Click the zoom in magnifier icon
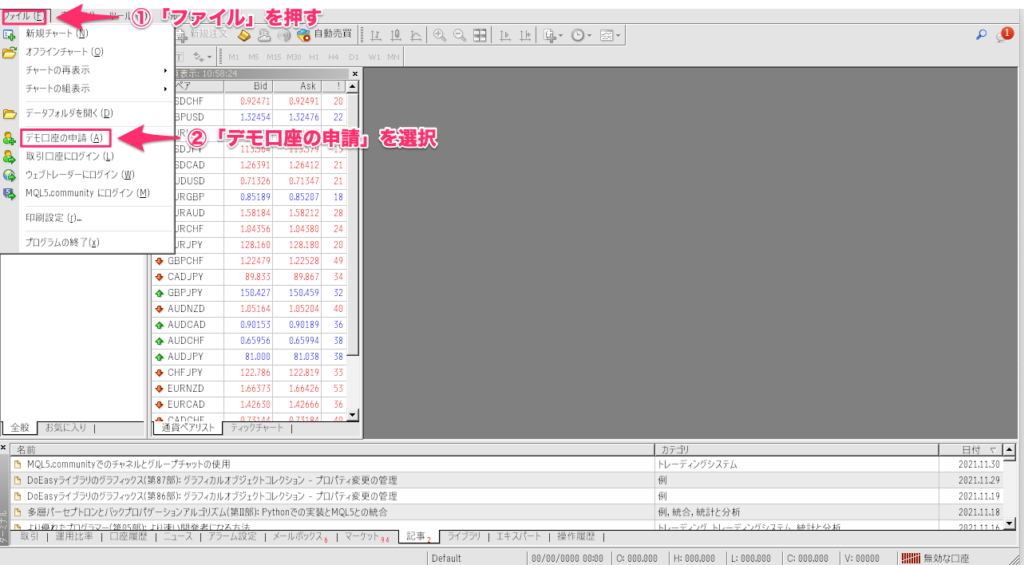This screenshot has height=565, width=1024. tap(439, 35)
